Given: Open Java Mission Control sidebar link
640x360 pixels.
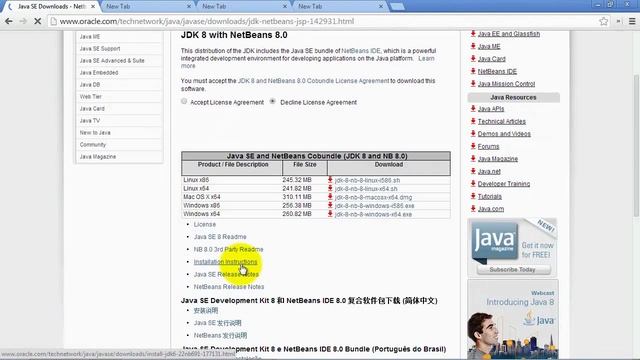Looking at the screenshot, I should [506, 84].
